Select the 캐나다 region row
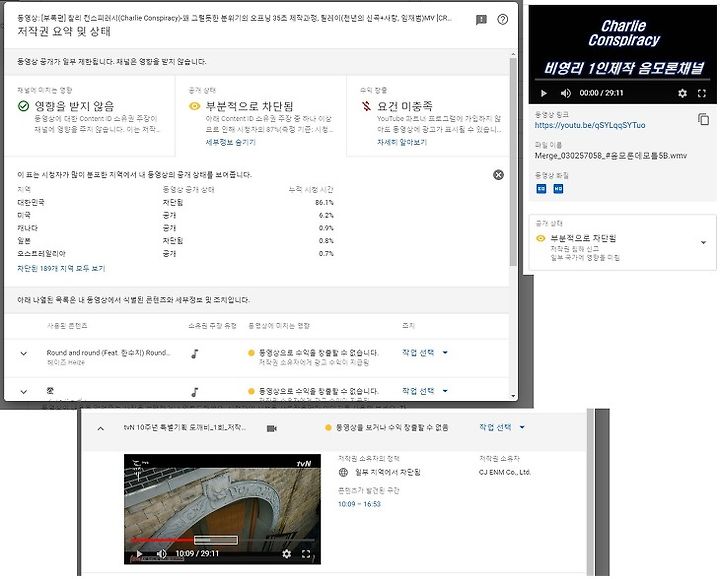 [x=175, y=228]
